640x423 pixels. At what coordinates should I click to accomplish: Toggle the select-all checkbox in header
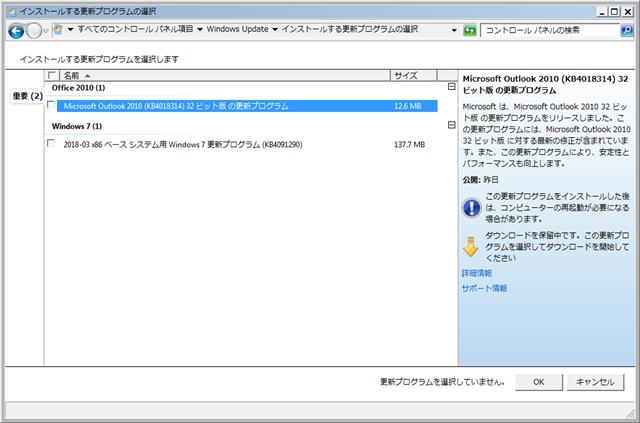coord(52,76)
